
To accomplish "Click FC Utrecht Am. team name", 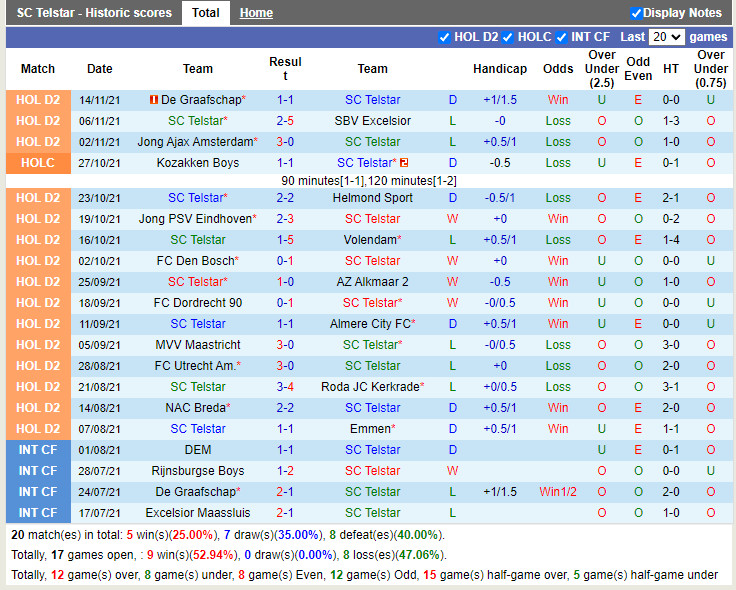I will coord(195,366).
